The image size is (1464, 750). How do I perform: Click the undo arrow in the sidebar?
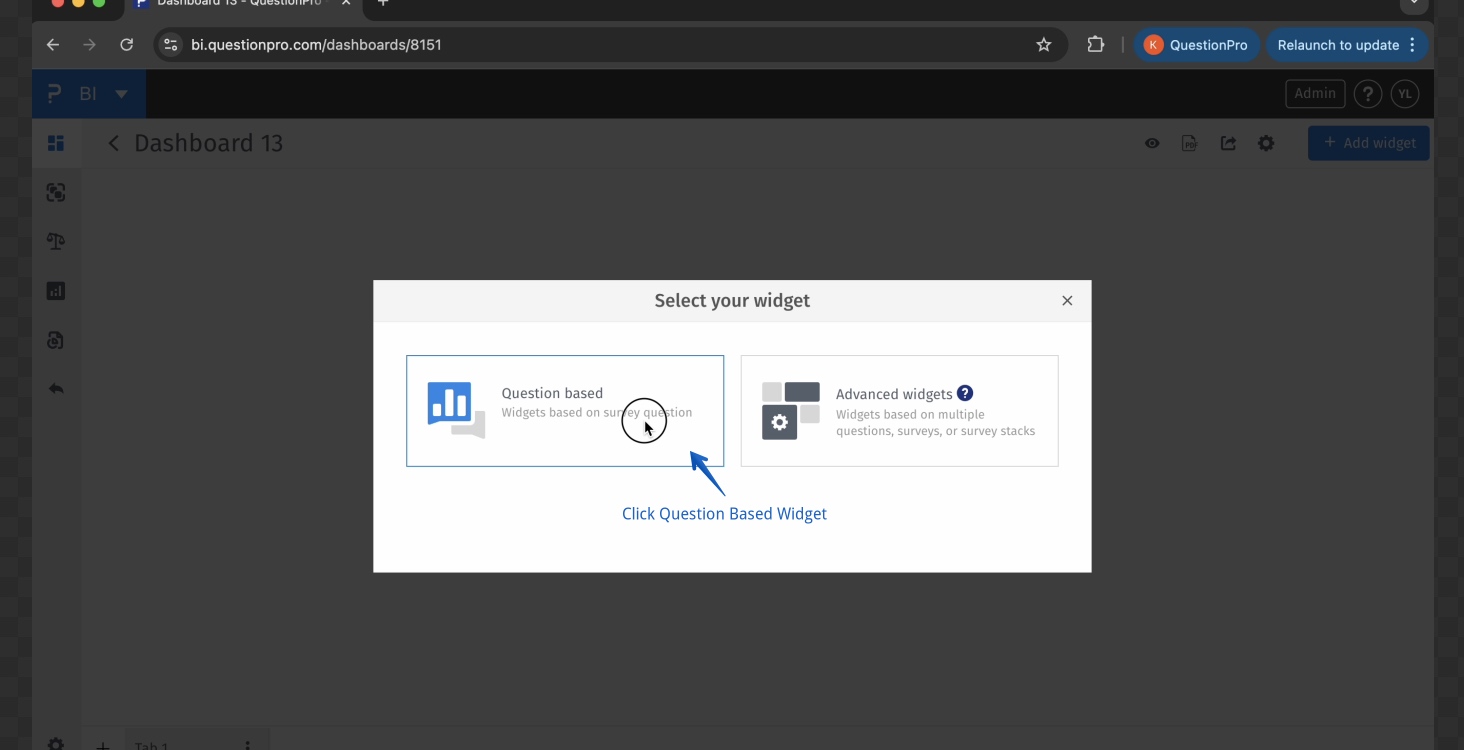click(x=55, y=389)
